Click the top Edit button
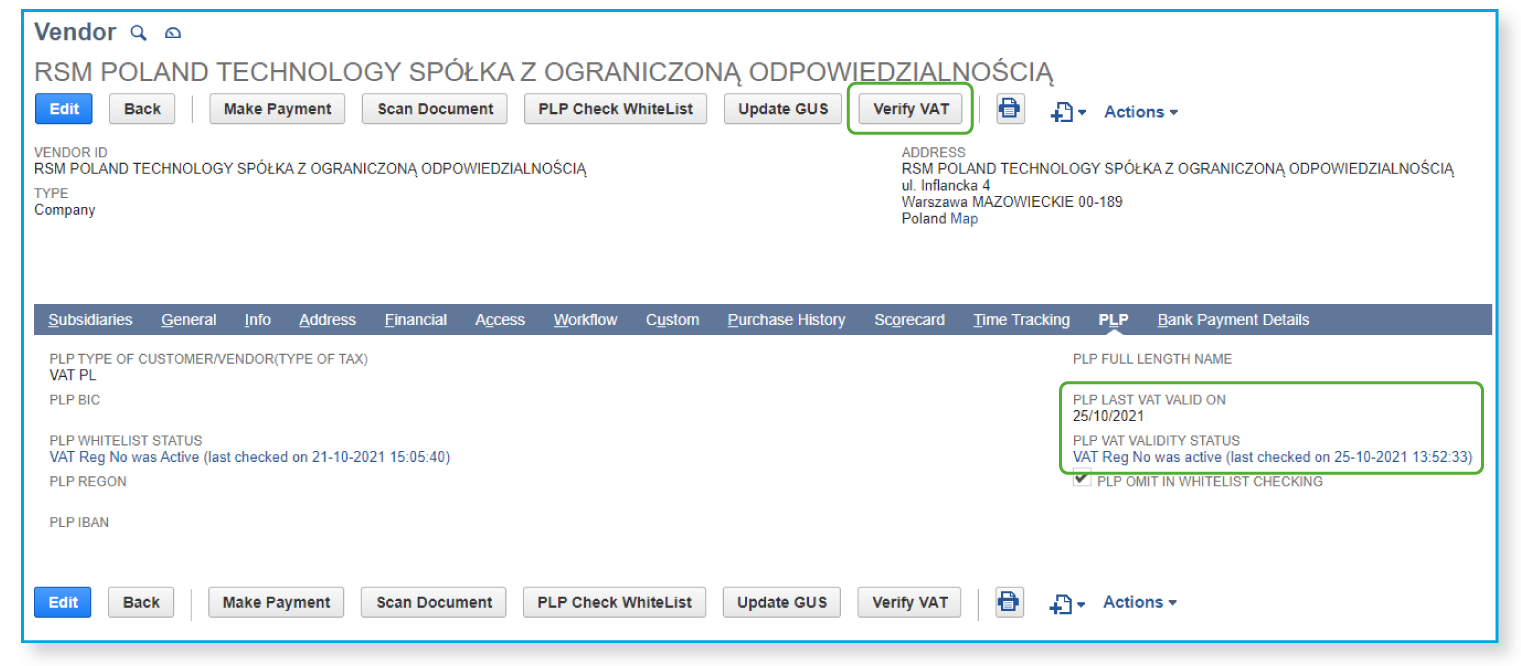Image resolution: width=1521 pixels, height=666 pixels. click(64, 109)
